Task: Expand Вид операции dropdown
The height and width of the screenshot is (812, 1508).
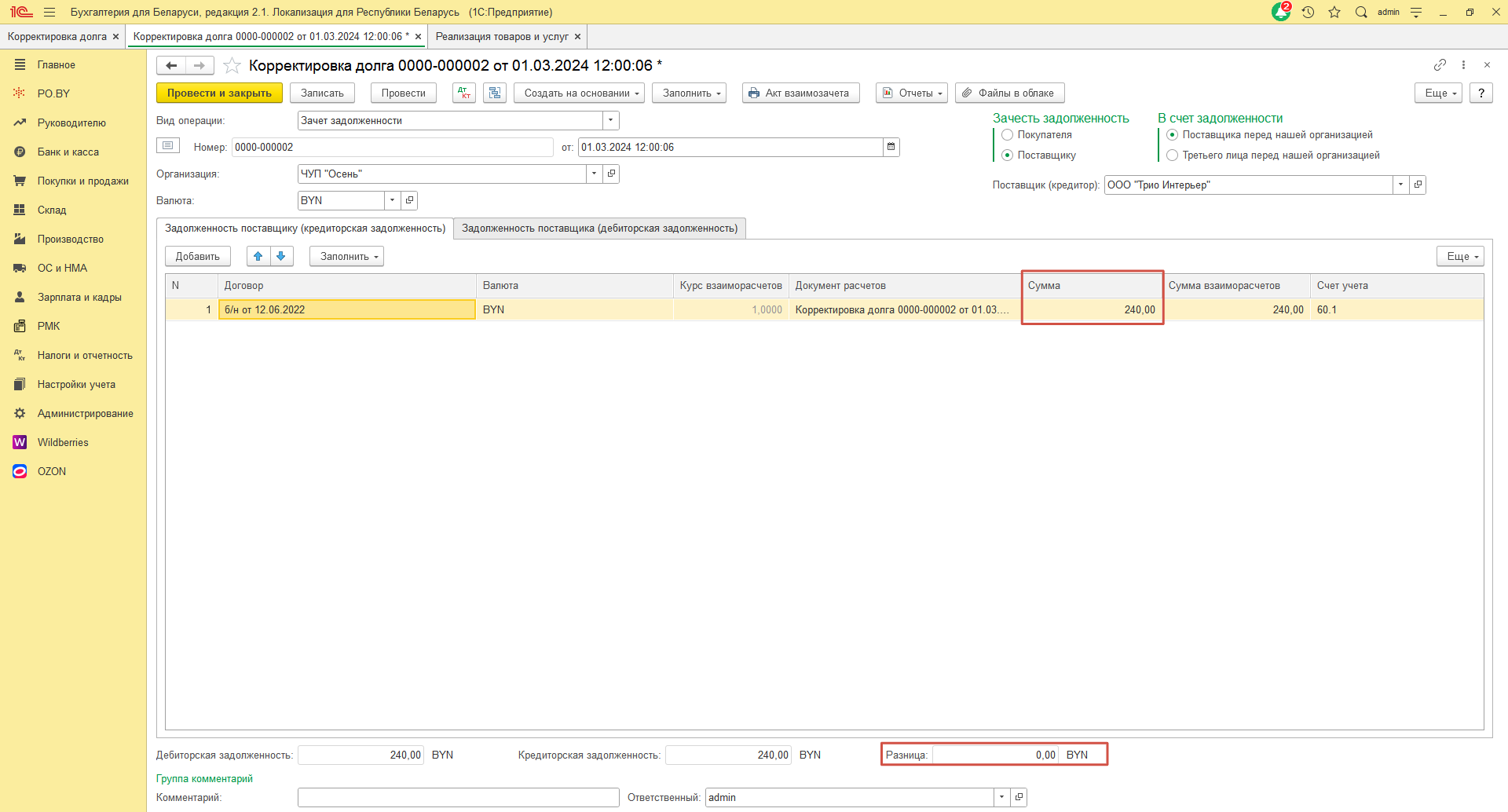Action: point(611,120)
